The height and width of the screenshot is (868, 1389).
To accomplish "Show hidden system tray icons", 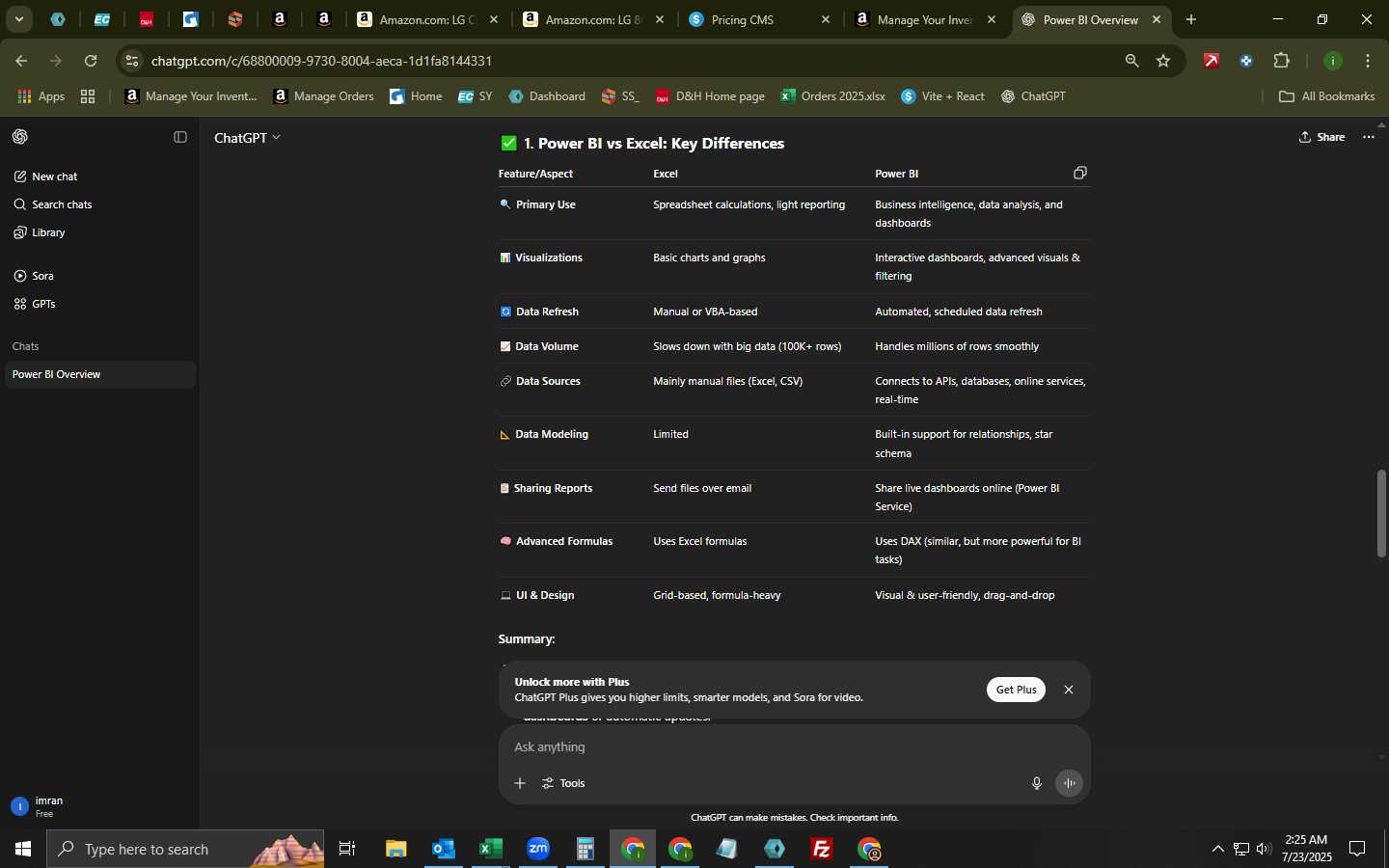I will pyautogui.click(x=1217, y=849).
